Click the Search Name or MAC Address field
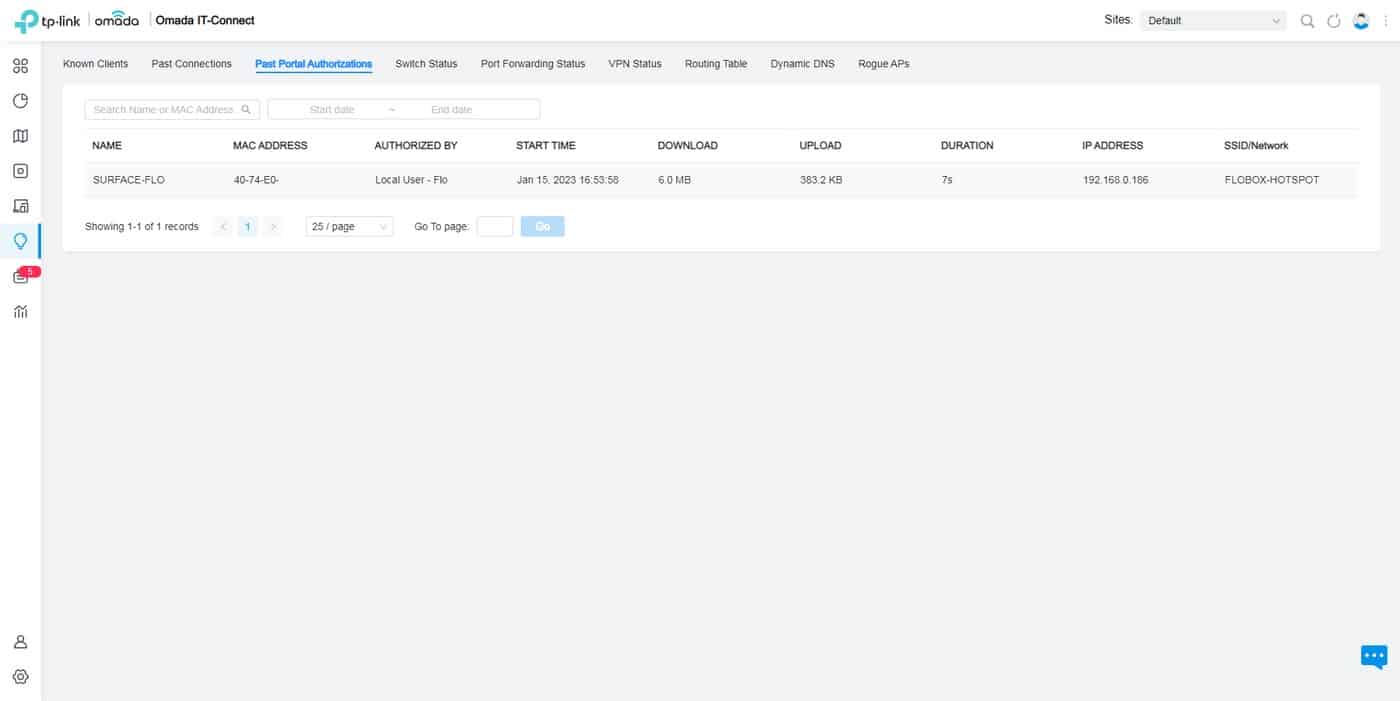The width and height of the screenshot is (1400, 701). tap(165, 110)
